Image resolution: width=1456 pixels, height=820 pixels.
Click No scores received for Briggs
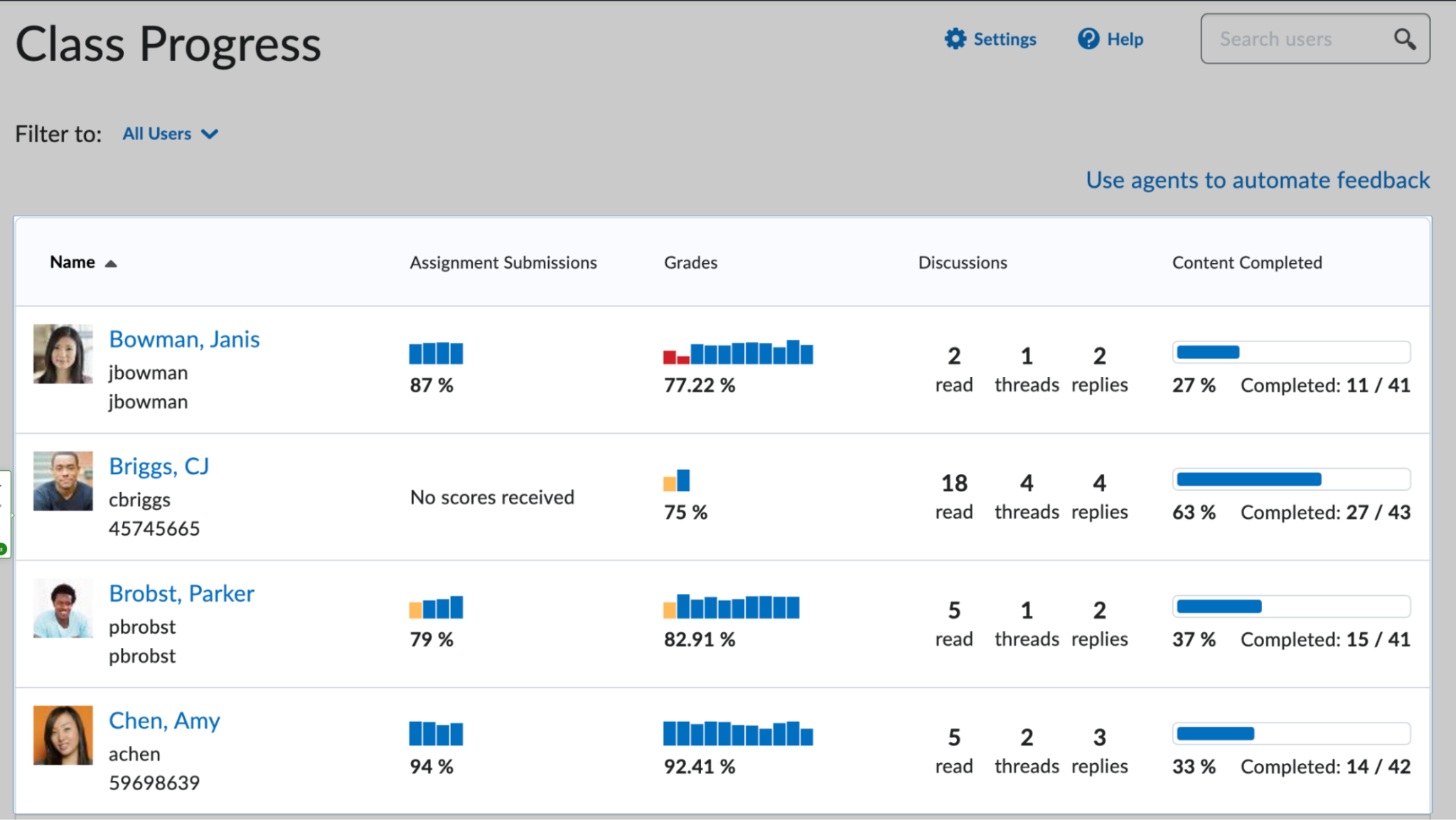click(x=492, y=497)
